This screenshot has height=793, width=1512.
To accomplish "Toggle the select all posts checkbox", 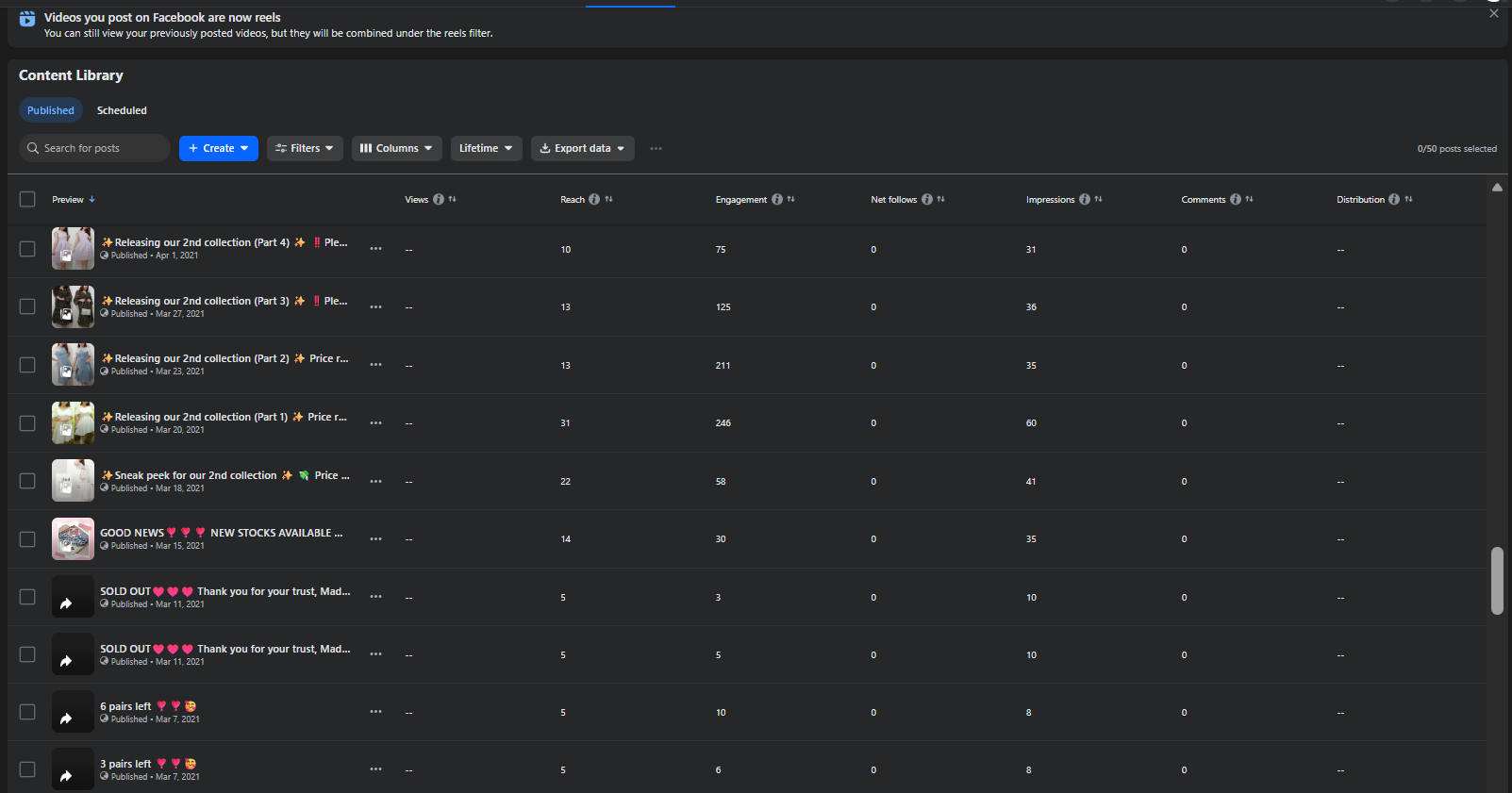I will coord(27,200).
